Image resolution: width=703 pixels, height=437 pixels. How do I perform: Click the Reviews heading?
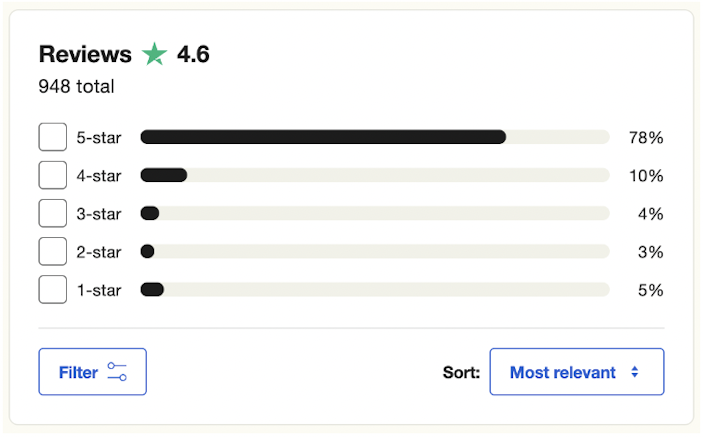(85, 54)
